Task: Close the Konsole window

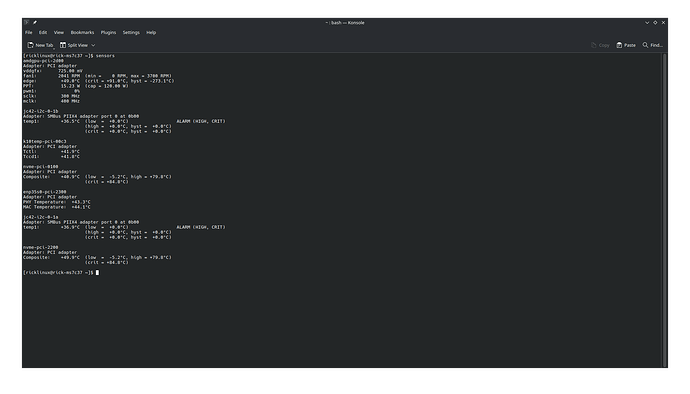Action: [663, 23]
